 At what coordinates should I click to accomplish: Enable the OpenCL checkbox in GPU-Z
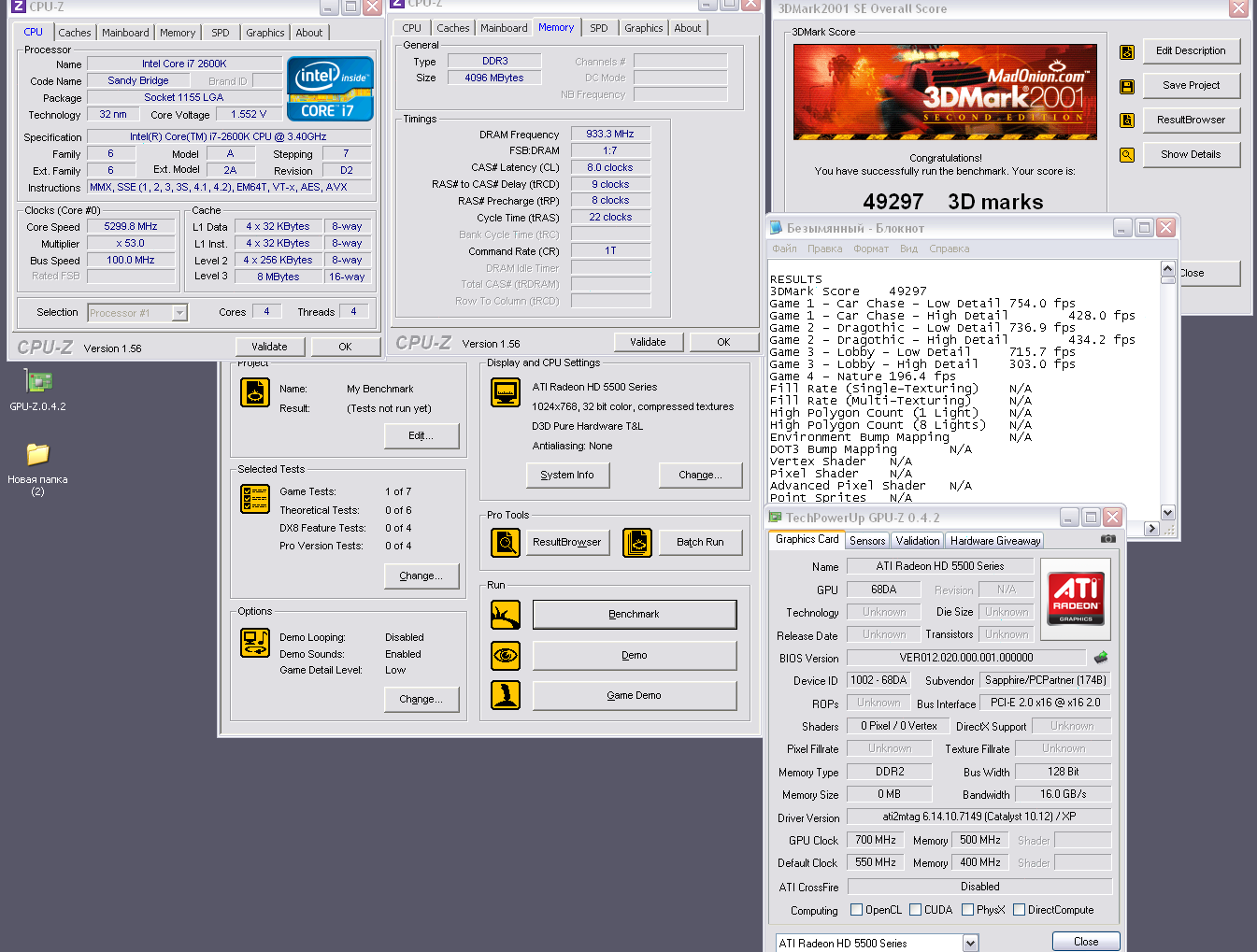(856, 910)
